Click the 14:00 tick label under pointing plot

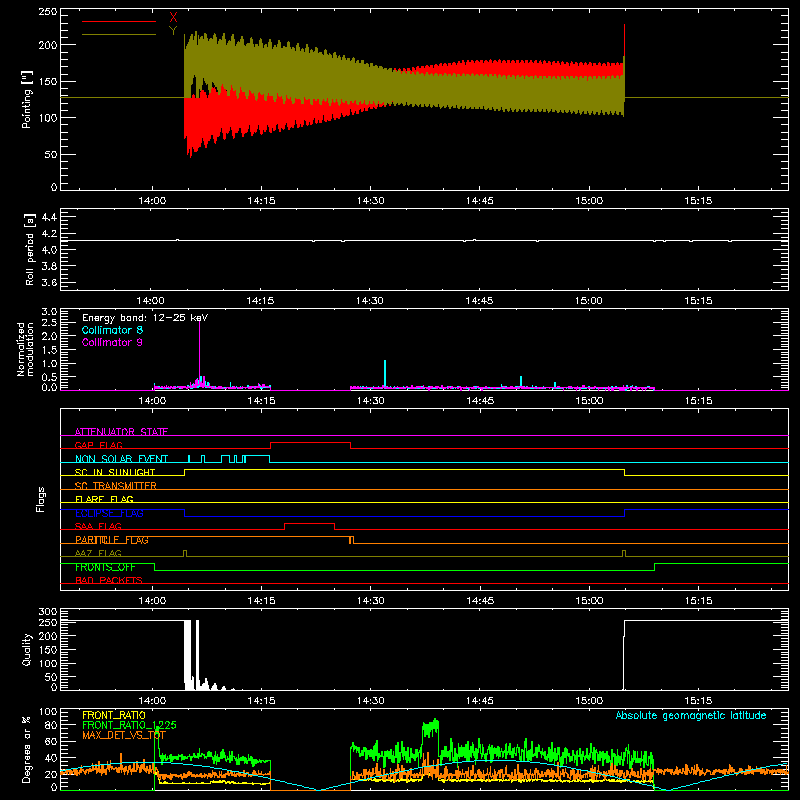click(x=152, y=201)
